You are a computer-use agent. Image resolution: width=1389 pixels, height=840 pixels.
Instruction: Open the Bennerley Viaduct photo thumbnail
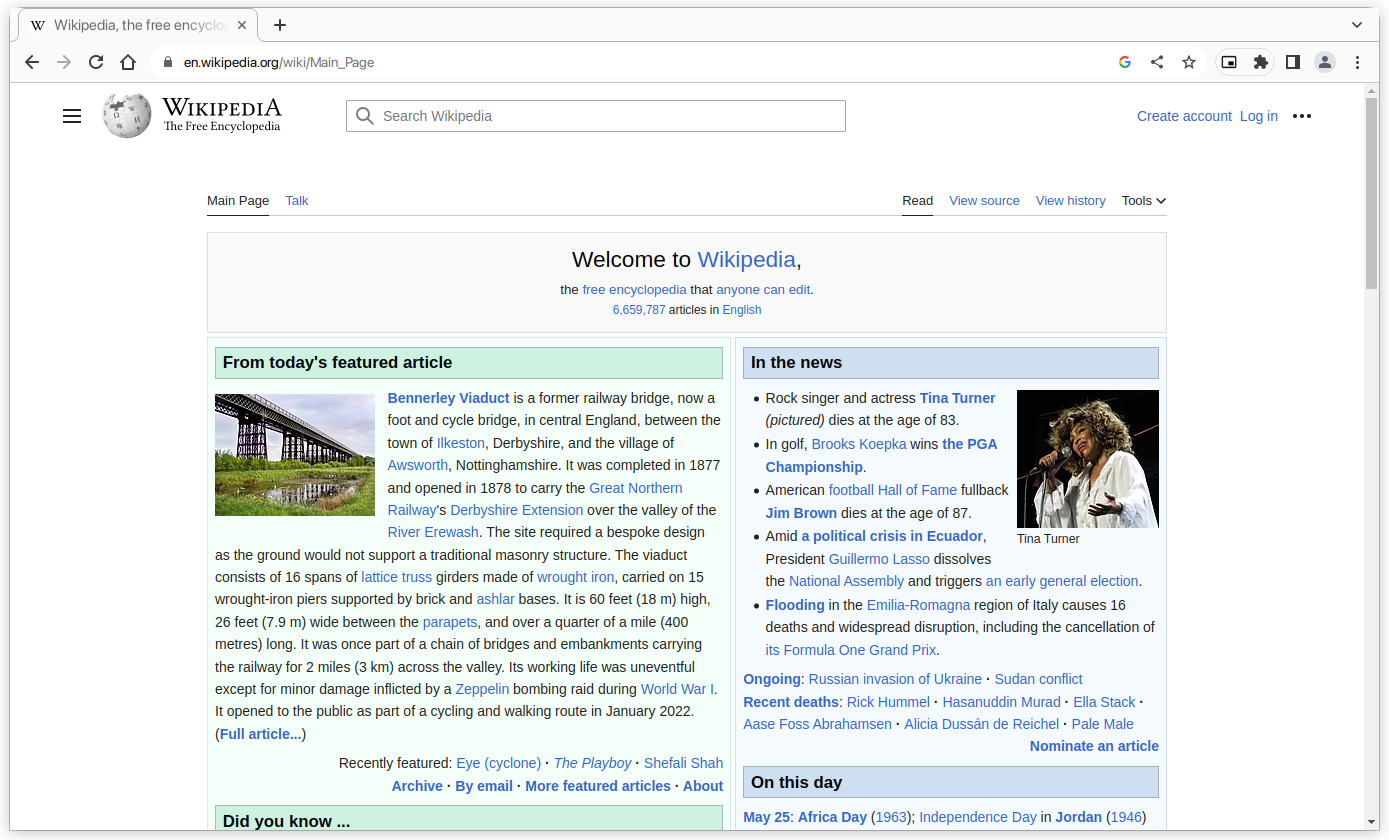click(295, 455)
